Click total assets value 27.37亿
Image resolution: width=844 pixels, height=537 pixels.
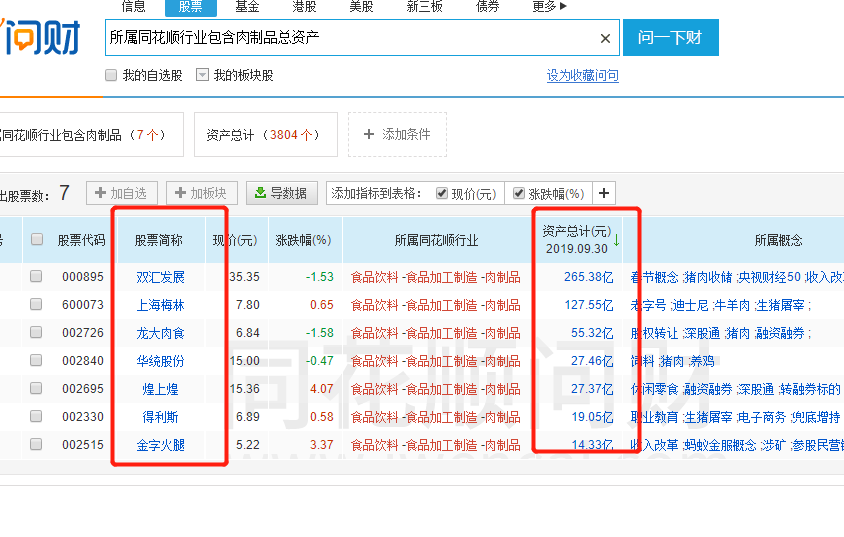[x=592, y=389]
